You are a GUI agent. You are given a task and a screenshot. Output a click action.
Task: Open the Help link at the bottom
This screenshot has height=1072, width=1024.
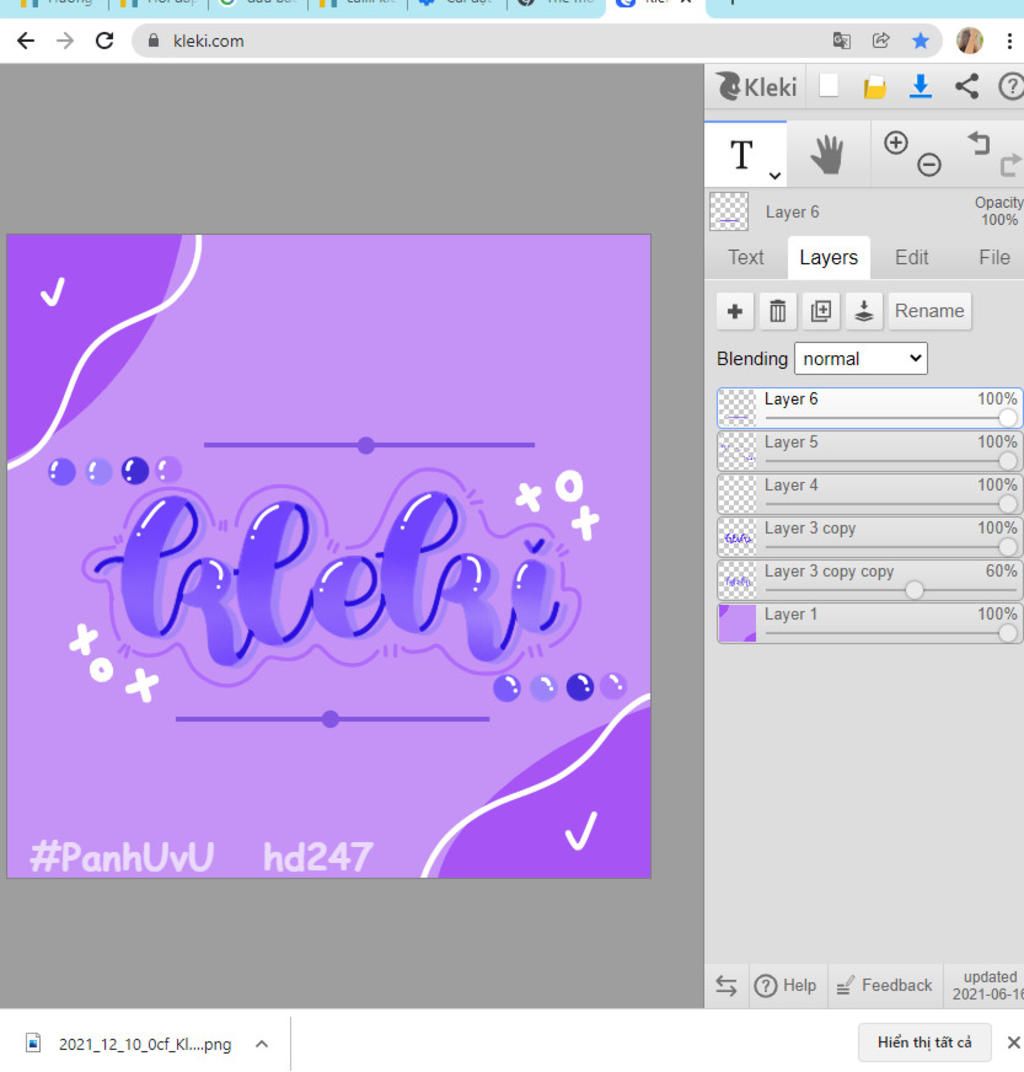coord(786,985)
